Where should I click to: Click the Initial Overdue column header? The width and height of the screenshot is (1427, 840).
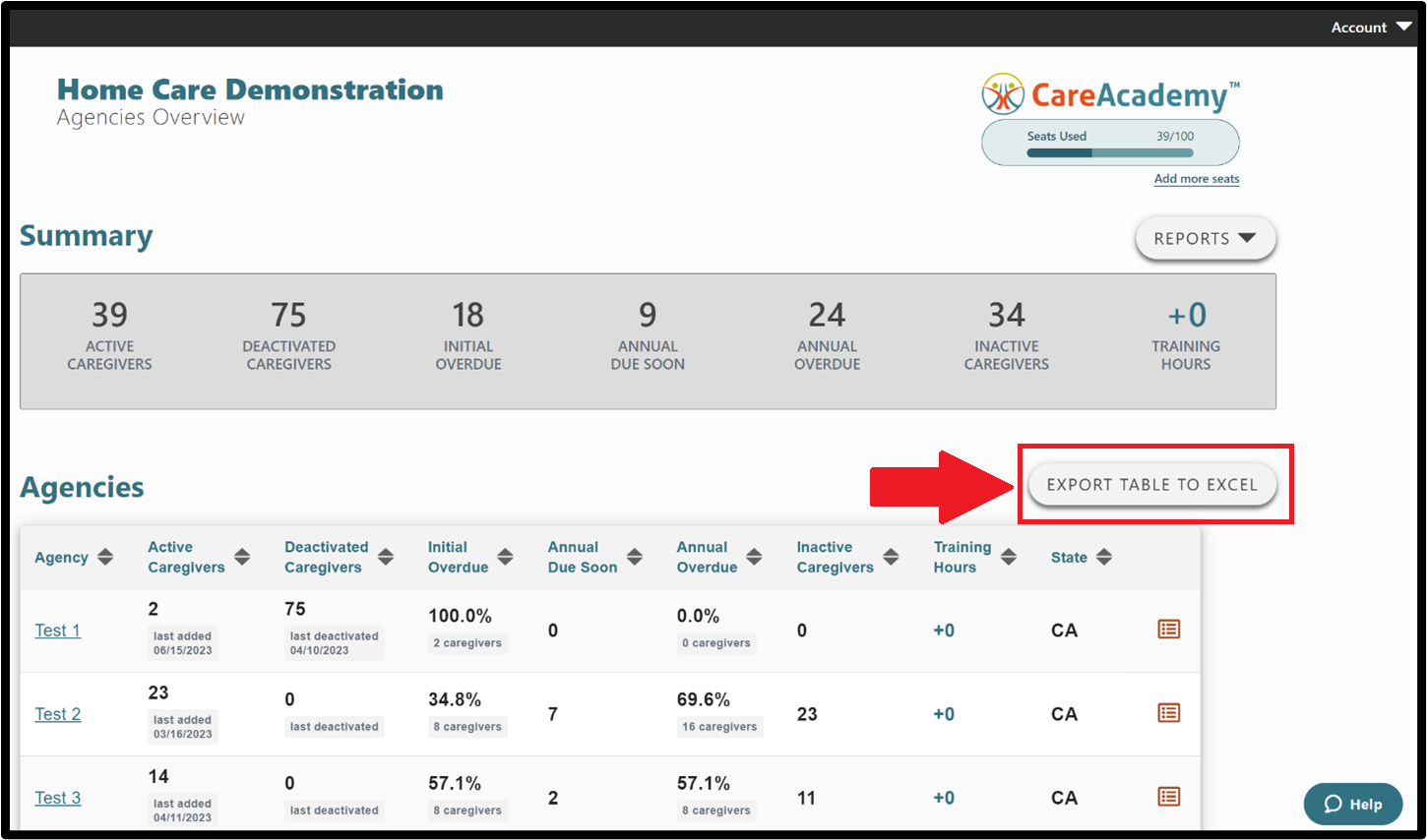click(458, 557)
